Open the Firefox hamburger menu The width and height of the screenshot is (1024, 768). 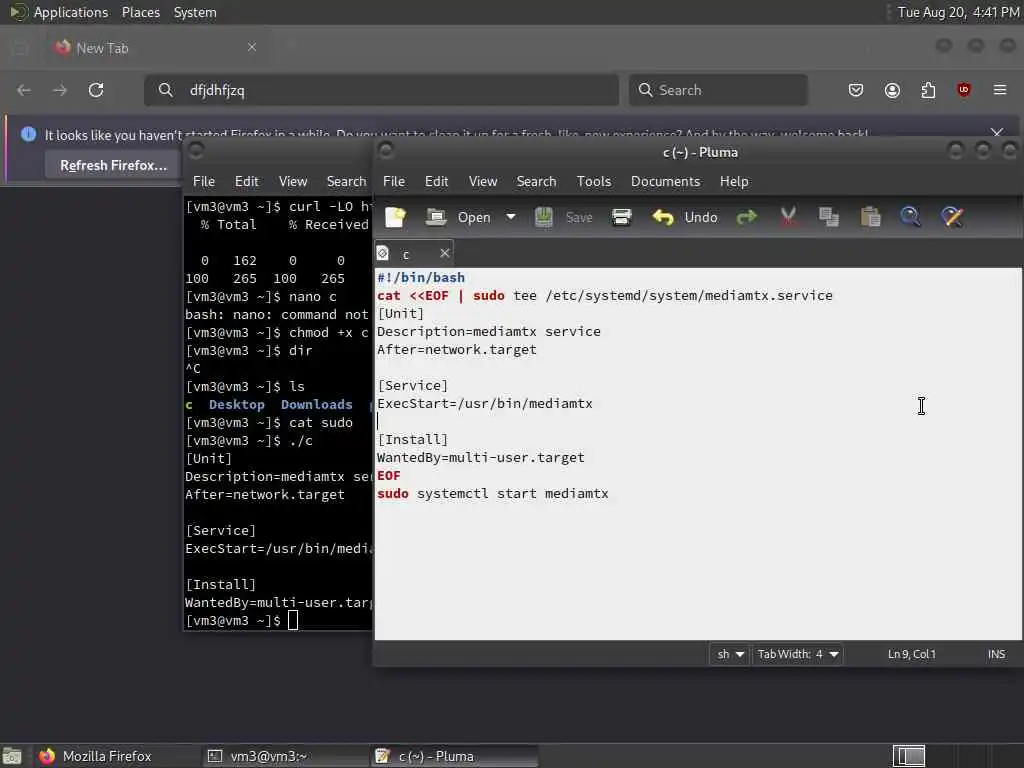pyautogui.click(x=1000, y=90)
